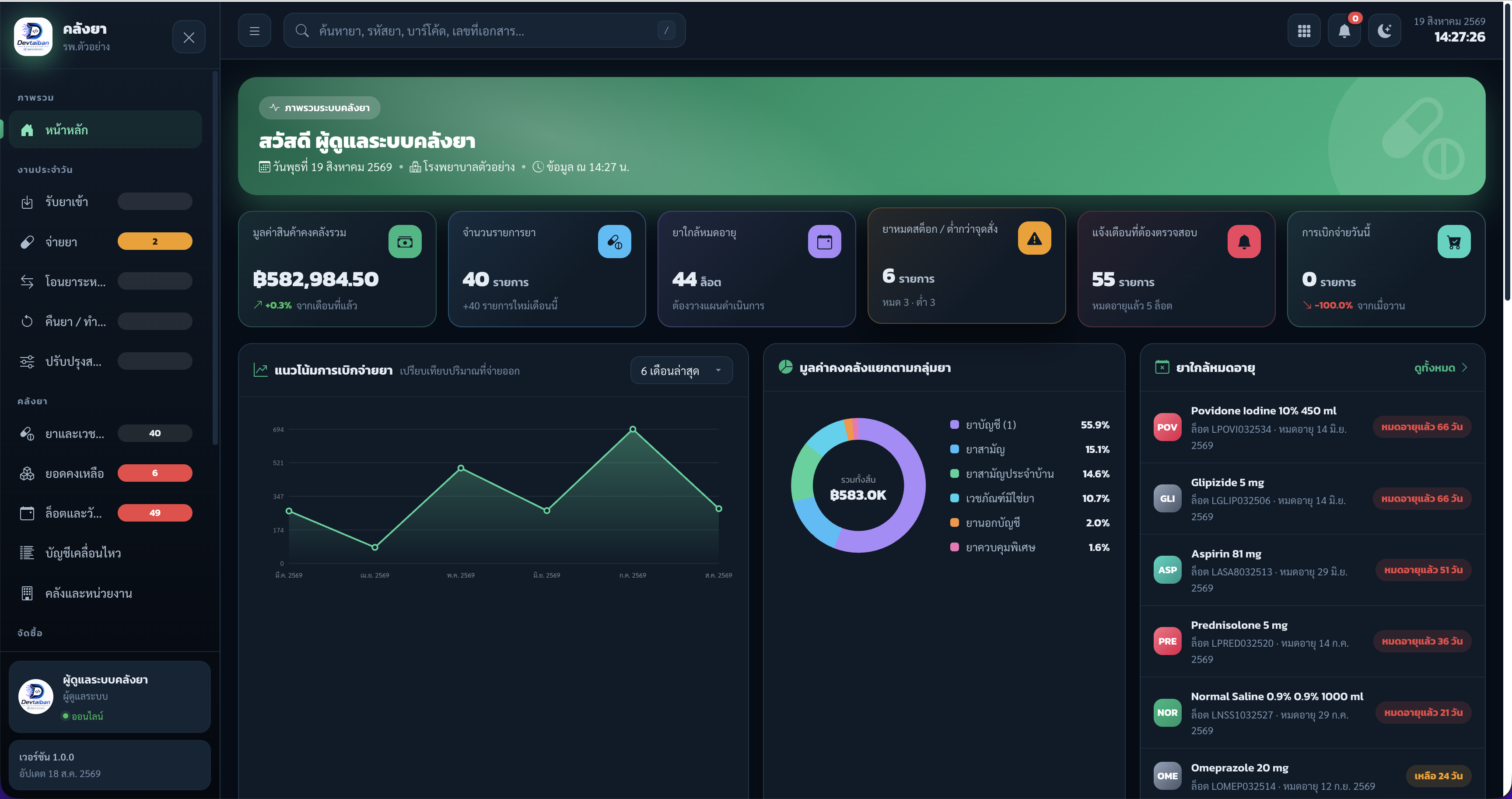Image resolution: width=1512 pixels, height=799 pixels.
Task: Click the ก.ค. 2569 peak point on chart
Action: pos(633,429)
